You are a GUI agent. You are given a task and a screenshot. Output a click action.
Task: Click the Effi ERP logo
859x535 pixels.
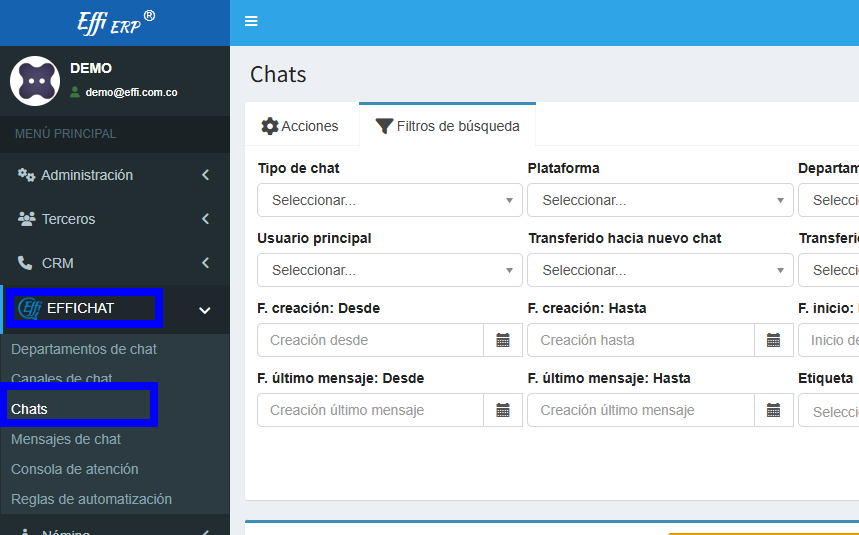pos(116,23)
